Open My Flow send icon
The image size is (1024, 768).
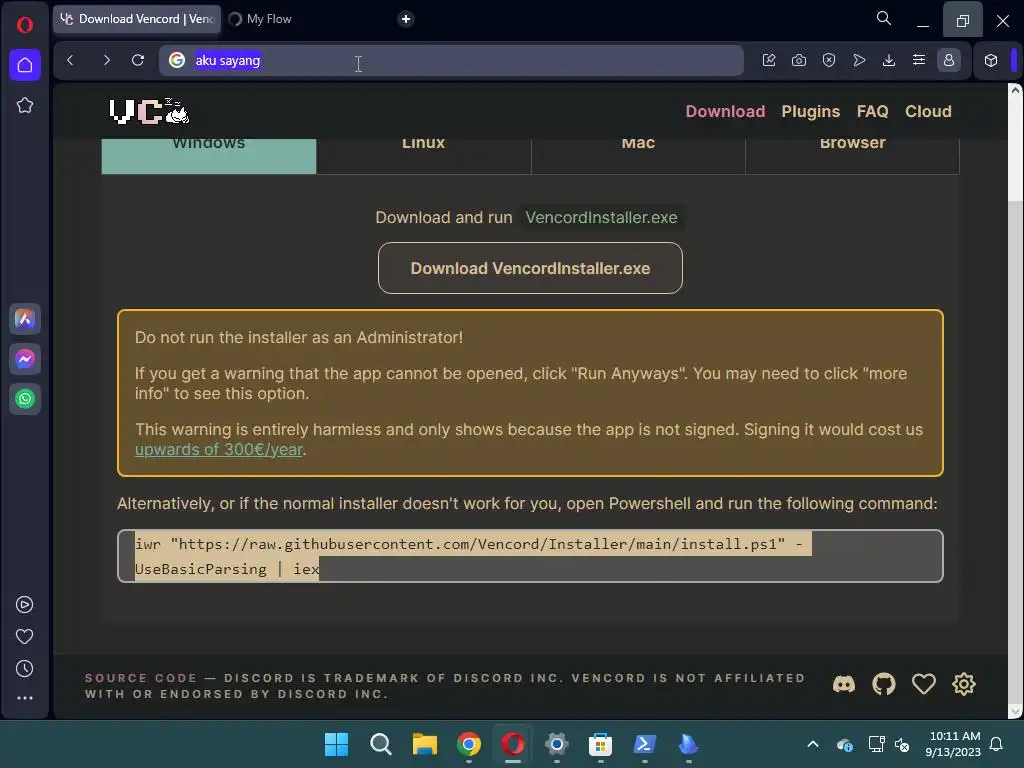point(859,60)
